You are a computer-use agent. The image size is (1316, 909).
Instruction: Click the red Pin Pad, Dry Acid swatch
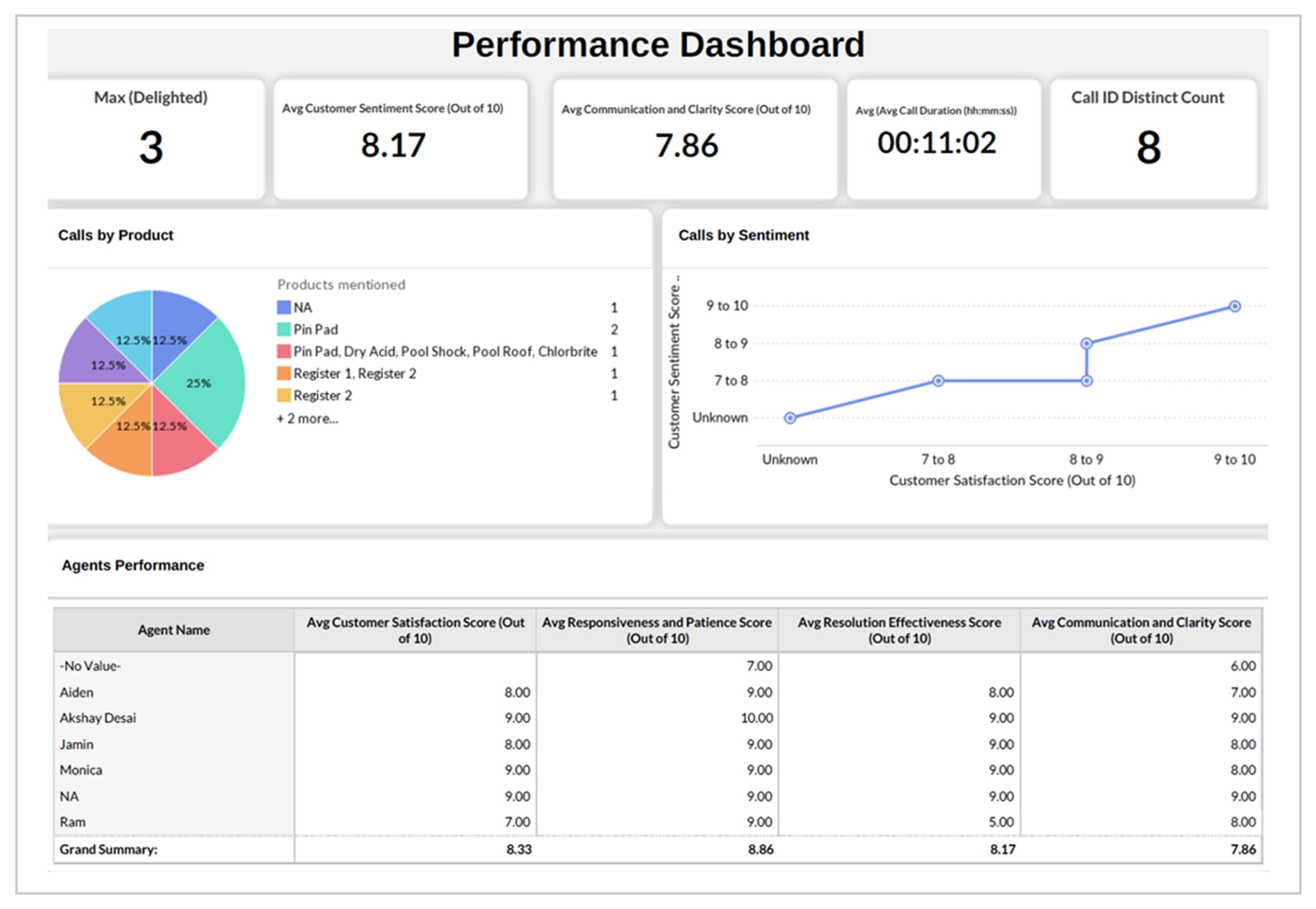284,352
